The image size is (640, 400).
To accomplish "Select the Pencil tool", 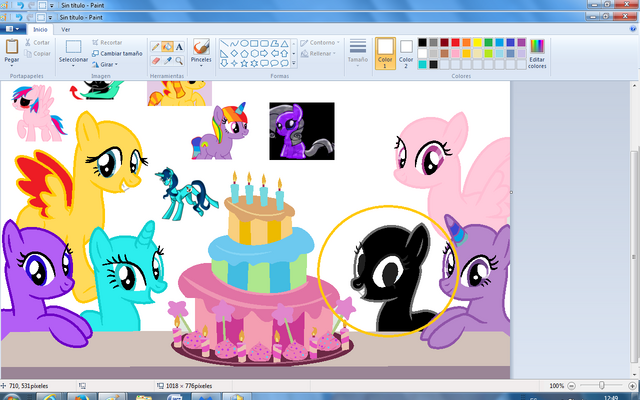I will tap(156, 47).
